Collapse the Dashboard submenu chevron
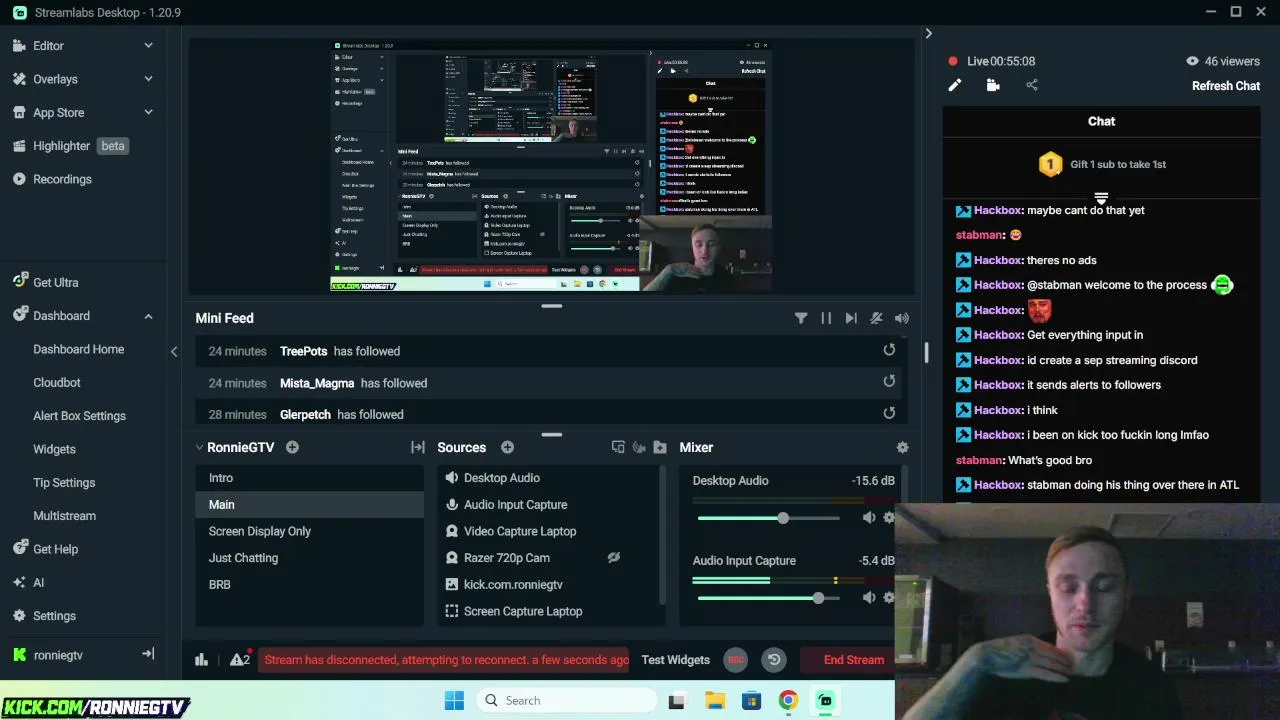The width and height of the screenshot is (1280, 720). [x=148, y=316]
